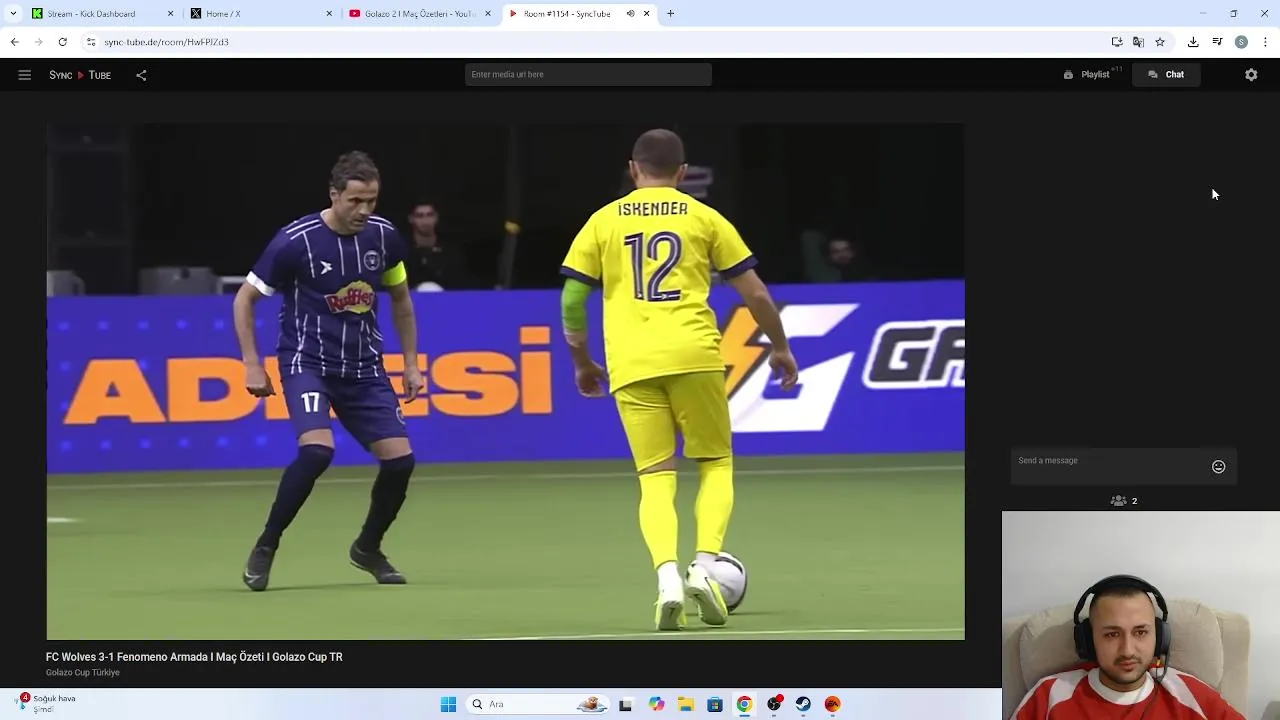This screenshot has height=720, width=1280.
Task: Open Steam from the taskbar
Action: (803, 704)
